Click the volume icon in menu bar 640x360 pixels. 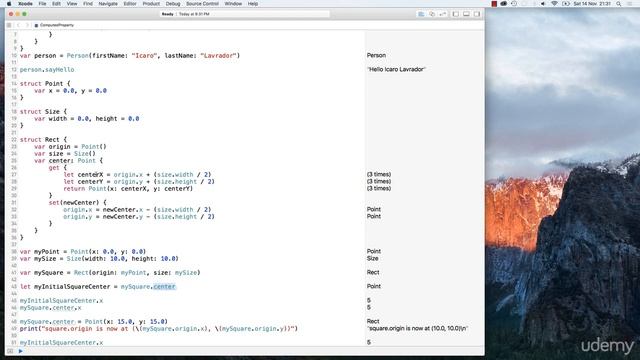coord(543,4)
